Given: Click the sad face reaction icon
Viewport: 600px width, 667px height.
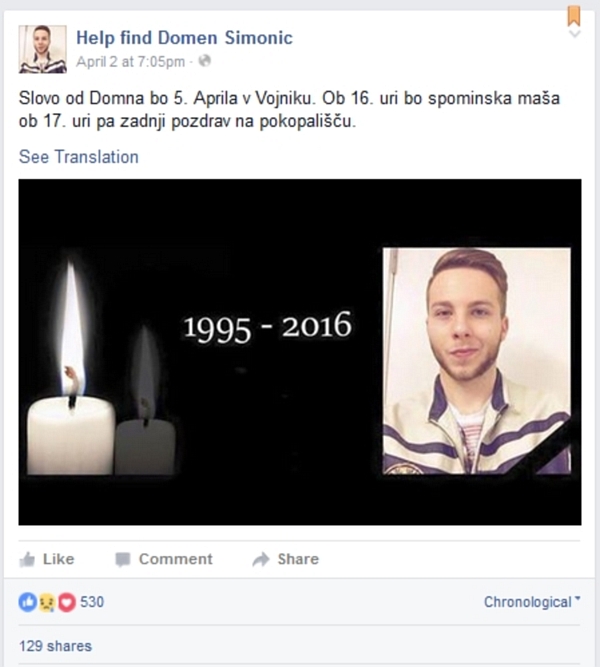Looking at the screenshot, I should click(47, 603).
